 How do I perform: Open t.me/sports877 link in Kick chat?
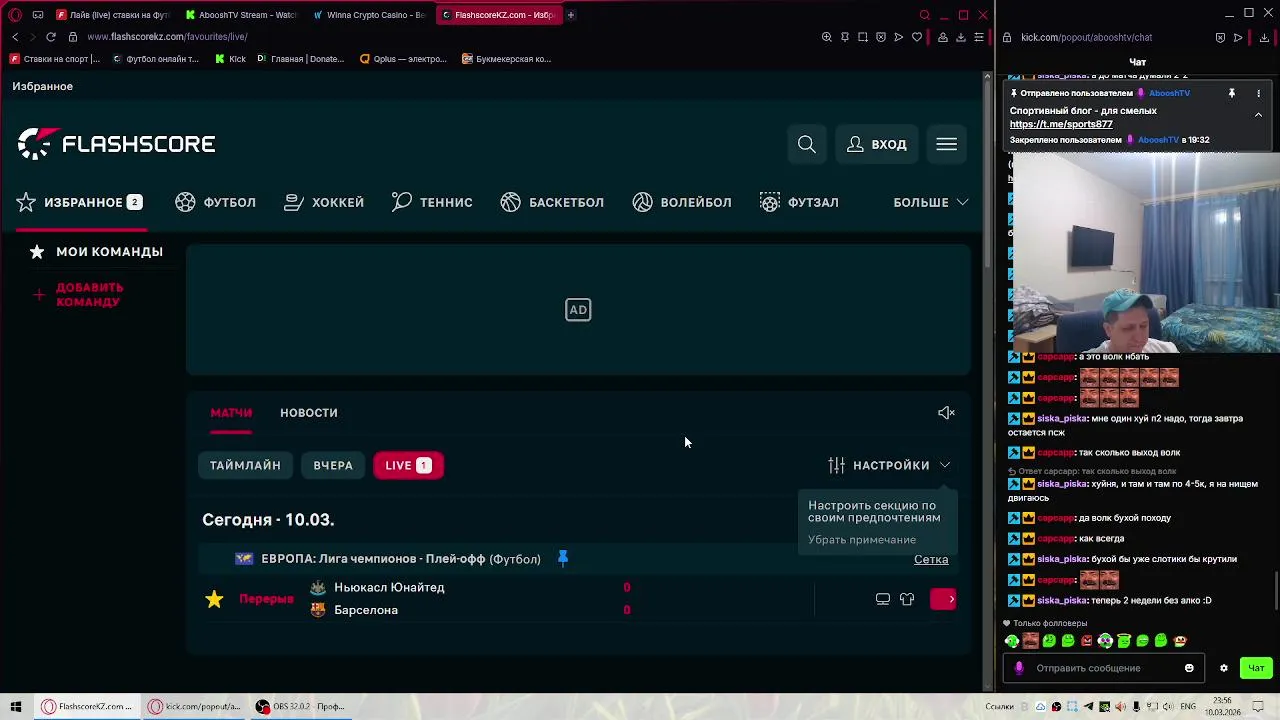pyautogui.click(x=1061, y=124)
